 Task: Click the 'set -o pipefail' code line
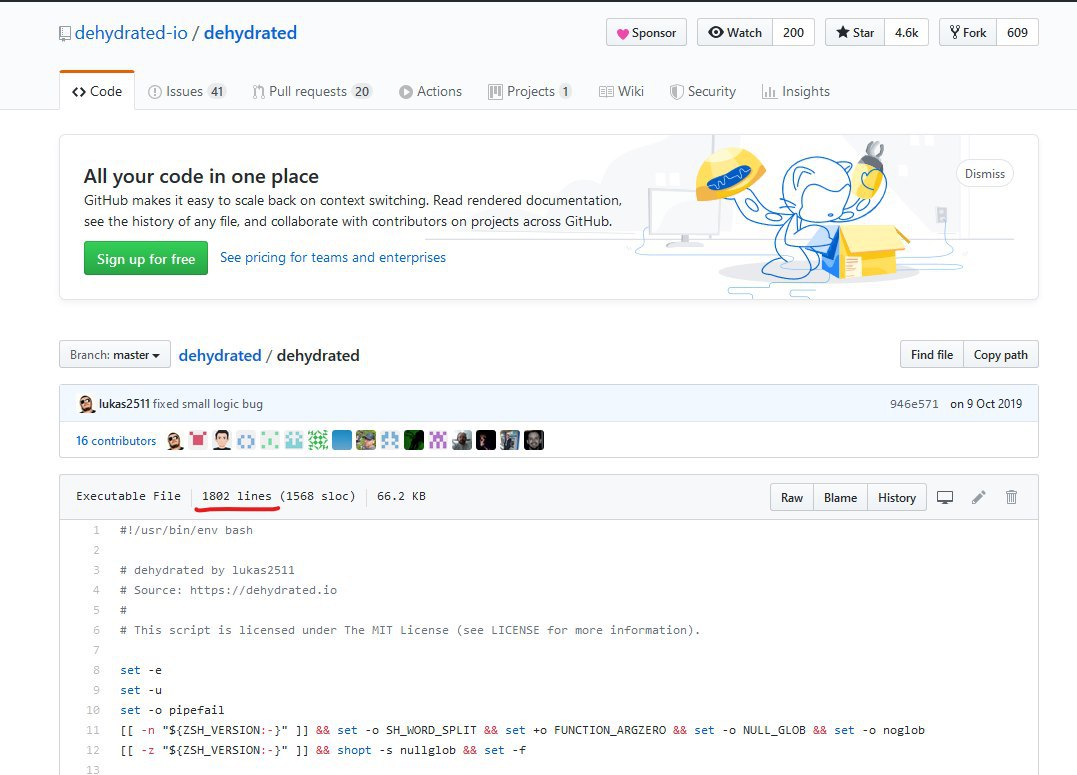pyautogui.click(x=172, y=710)
